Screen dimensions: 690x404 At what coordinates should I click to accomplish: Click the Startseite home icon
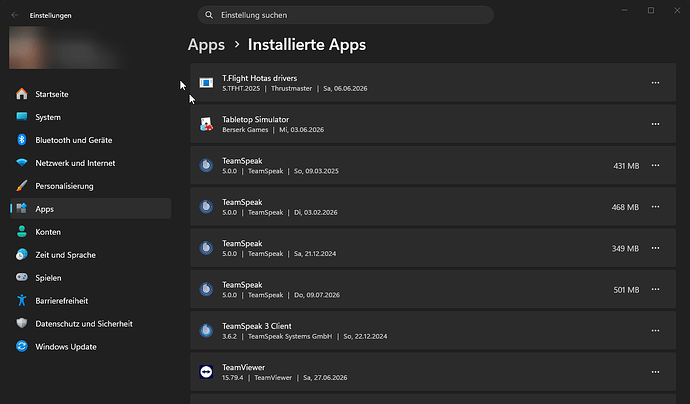[22, 94]
